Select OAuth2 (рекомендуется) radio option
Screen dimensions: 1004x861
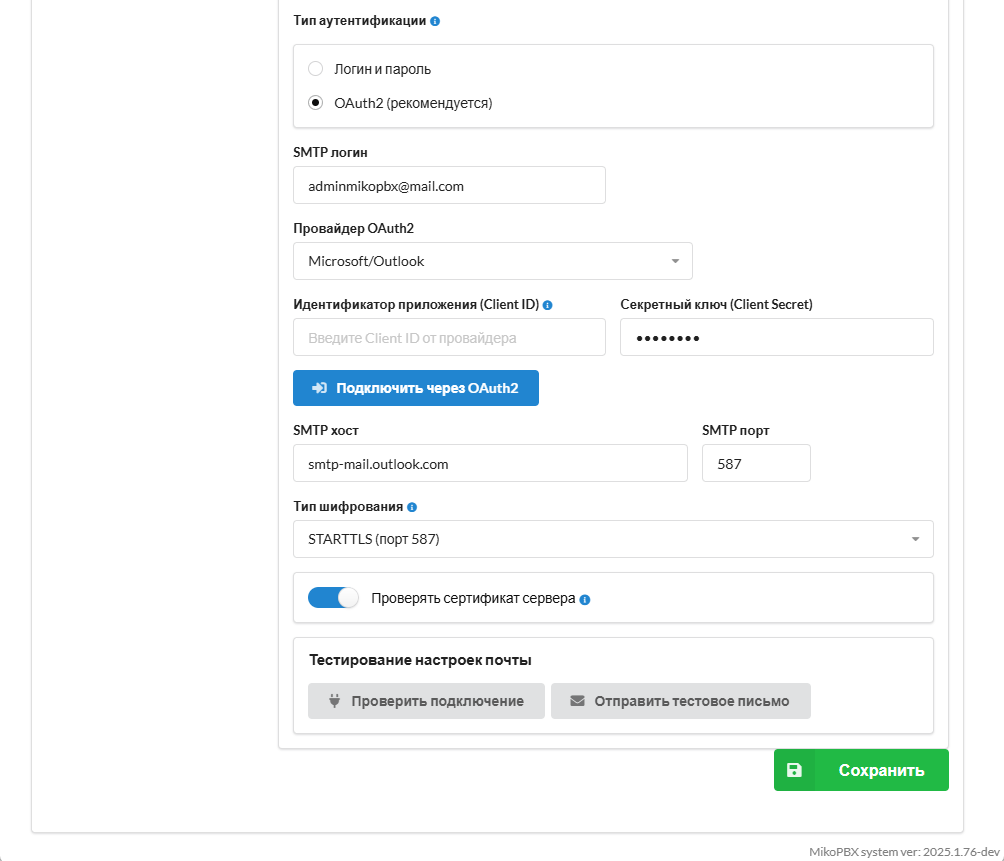point(316,102)
